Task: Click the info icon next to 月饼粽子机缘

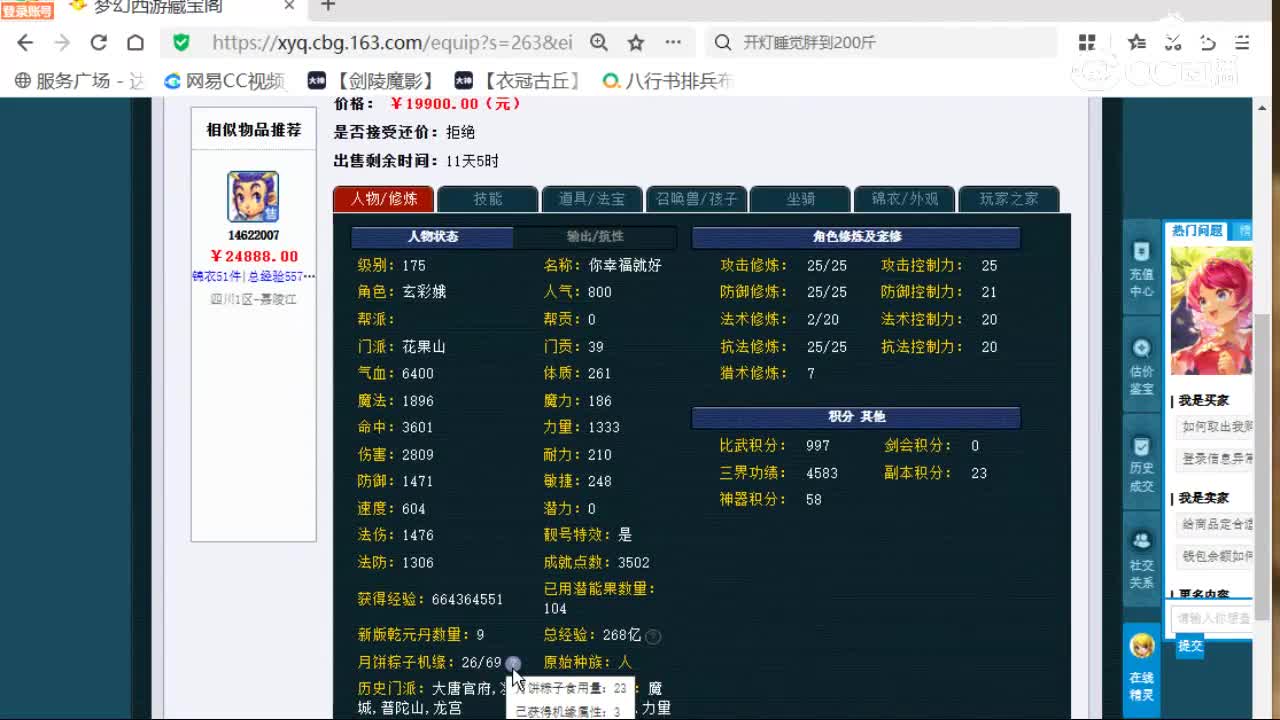Action: click(x=512, y=663)
